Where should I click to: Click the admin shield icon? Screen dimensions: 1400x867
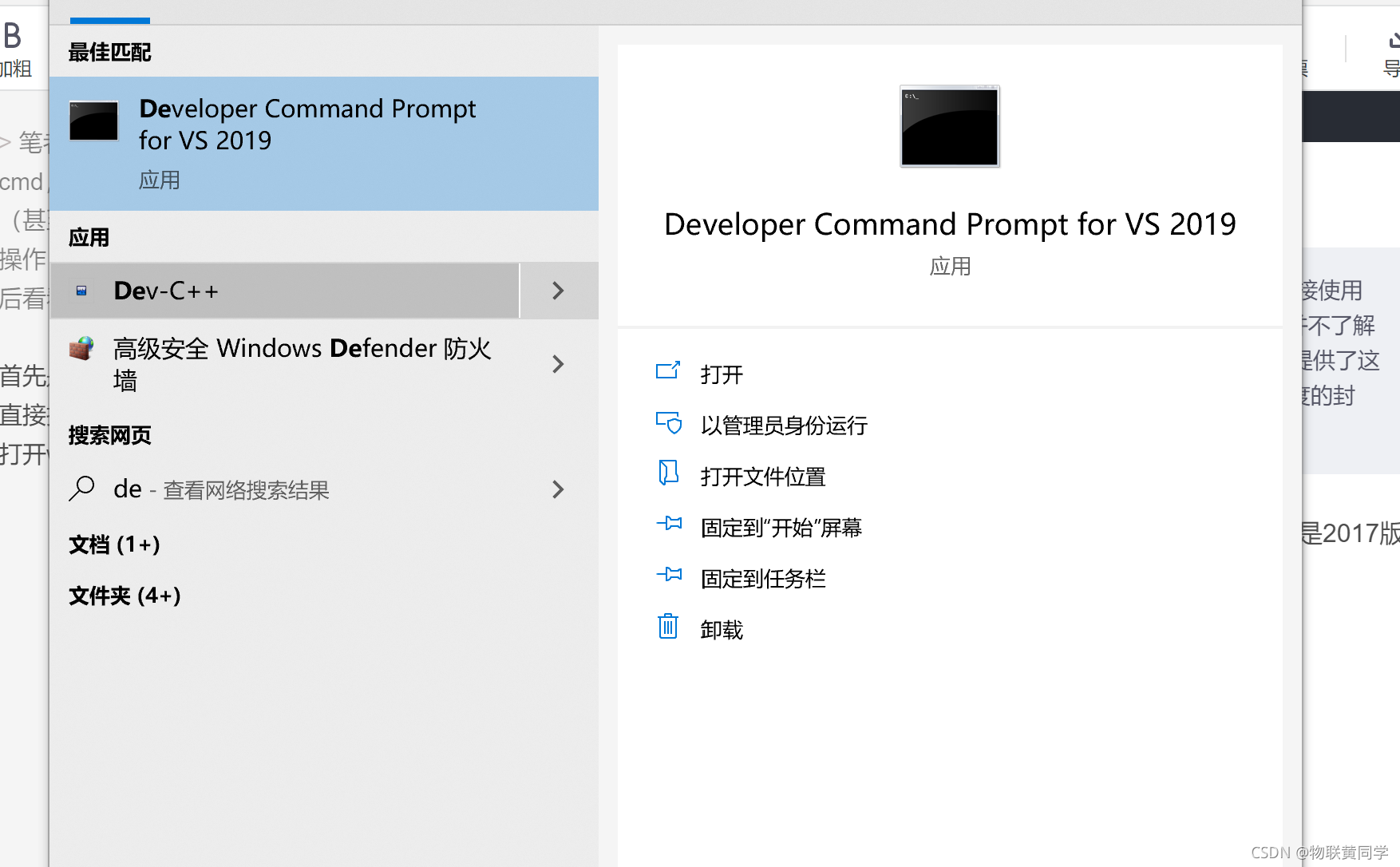669,422
